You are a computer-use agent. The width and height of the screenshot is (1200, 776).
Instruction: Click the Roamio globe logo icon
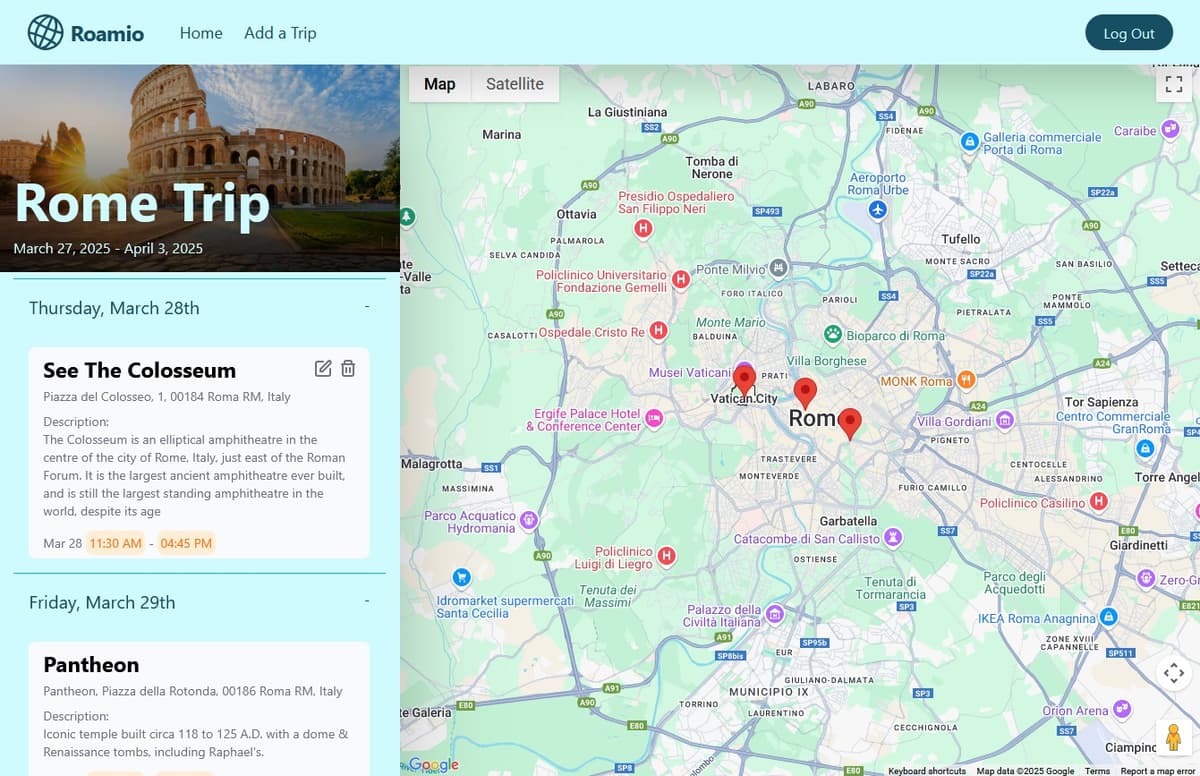click(45, 33)
